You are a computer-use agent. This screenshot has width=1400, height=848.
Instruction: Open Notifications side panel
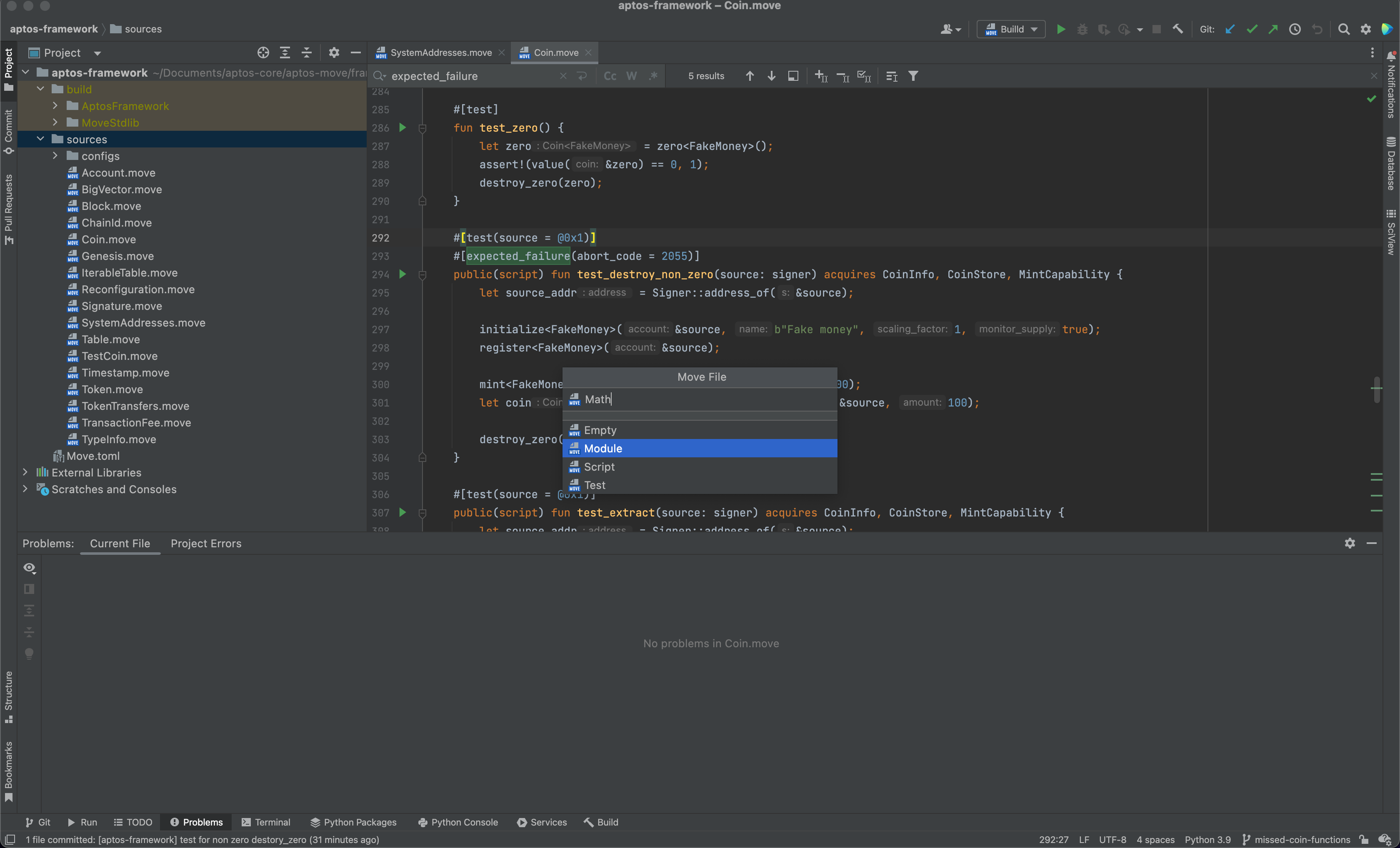(1391, 85)
